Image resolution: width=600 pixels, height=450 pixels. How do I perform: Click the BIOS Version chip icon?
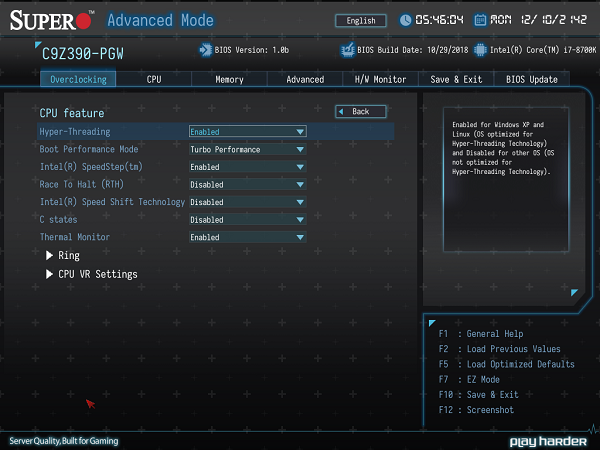(x=205, y=50)
